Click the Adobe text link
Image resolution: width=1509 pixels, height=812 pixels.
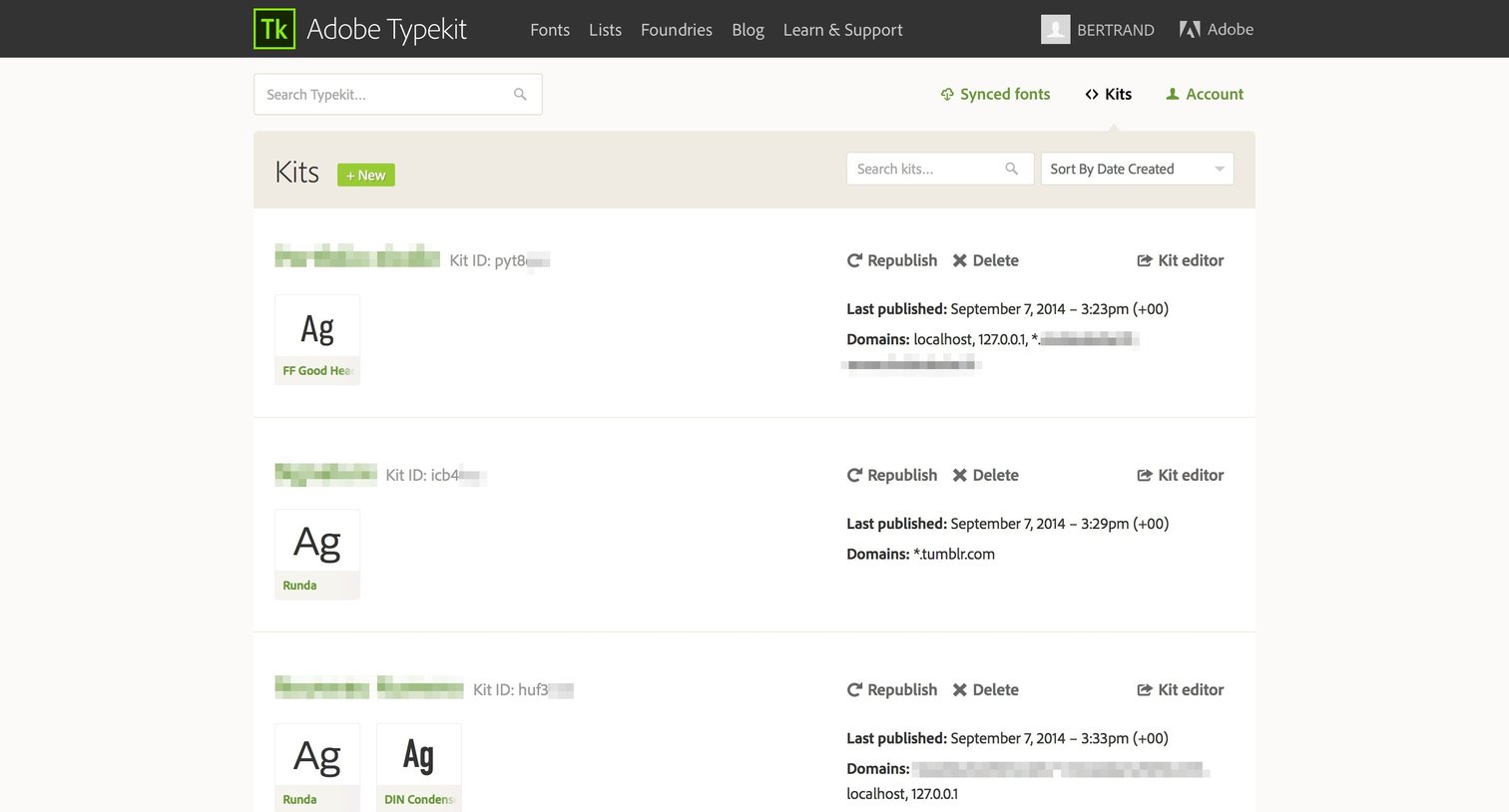pos(1231,30)
